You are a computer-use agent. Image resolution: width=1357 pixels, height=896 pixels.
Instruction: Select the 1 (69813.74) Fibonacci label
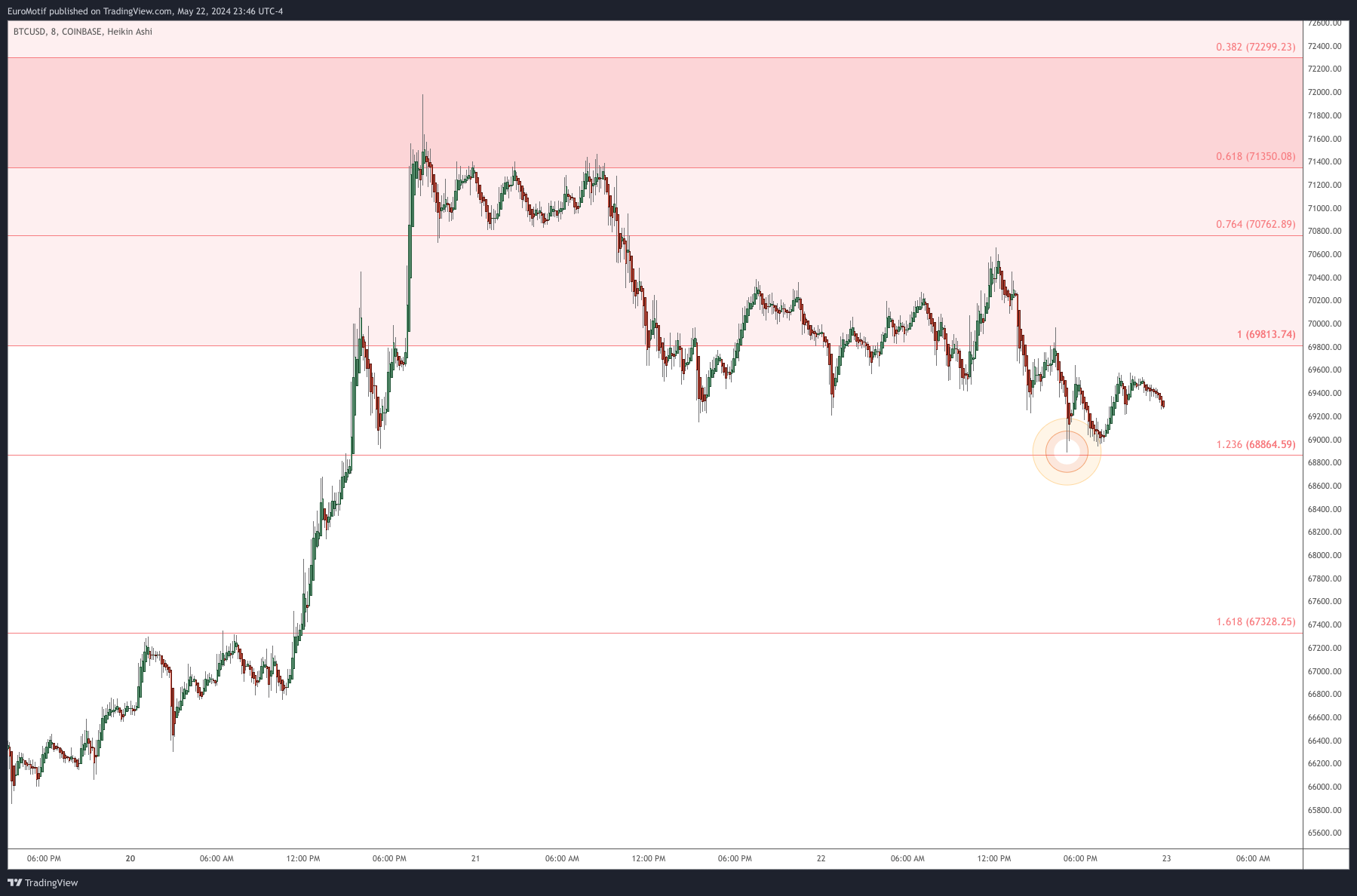[x=1266, y=335]
